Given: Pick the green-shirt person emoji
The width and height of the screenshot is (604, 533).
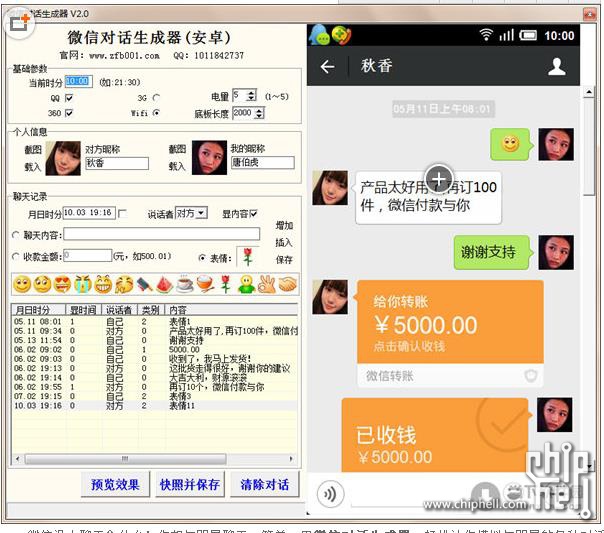Looking at the screenshot, I should tap(247, 285).
